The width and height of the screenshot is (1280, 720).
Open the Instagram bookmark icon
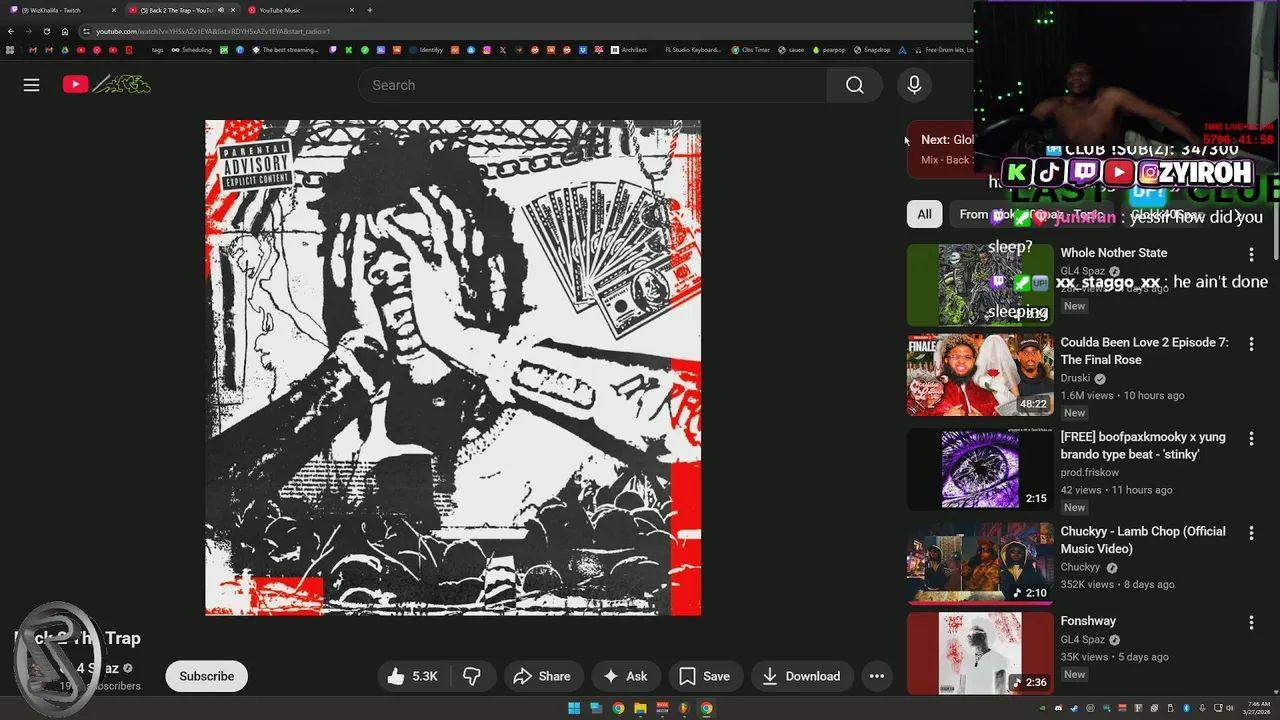pyautogui.click(x=486, y=50)
